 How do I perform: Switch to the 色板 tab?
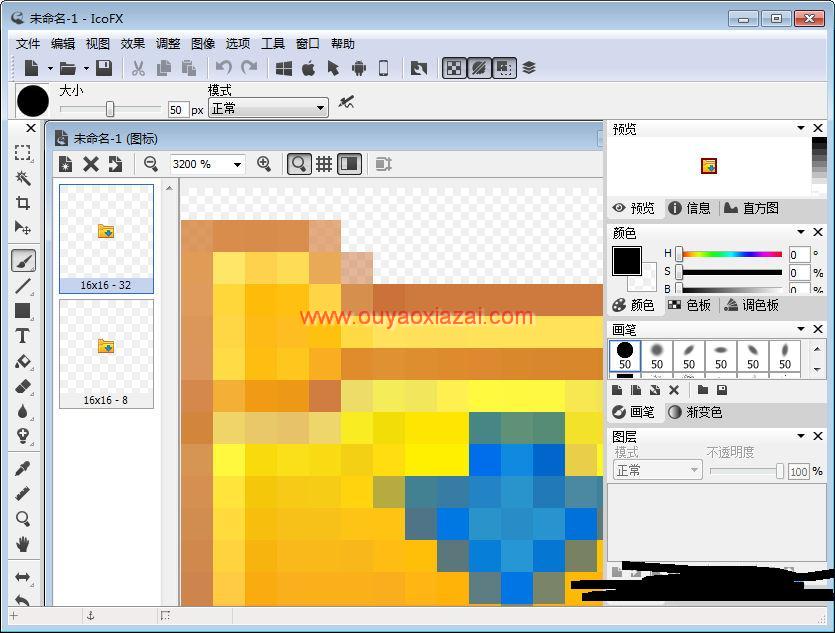click(x=690, y=305)
